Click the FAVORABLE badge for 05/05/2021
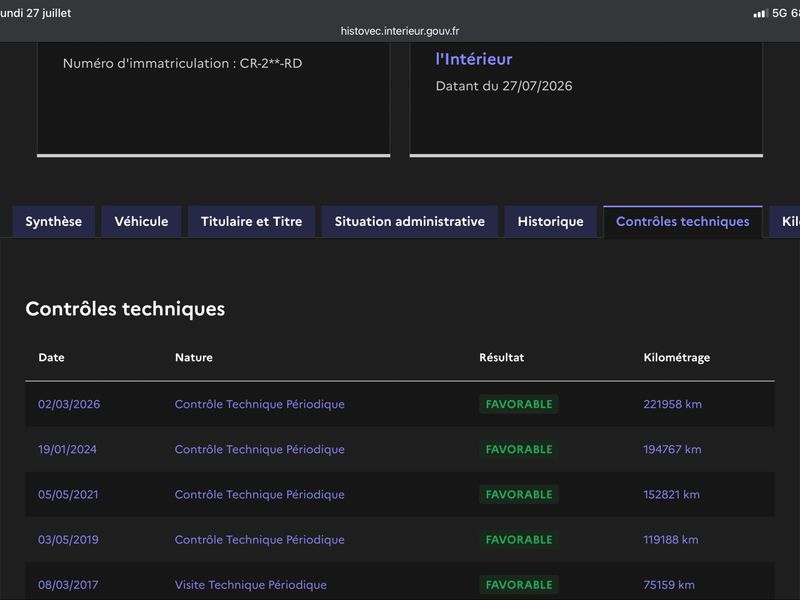800x600 pixels. 519,494
